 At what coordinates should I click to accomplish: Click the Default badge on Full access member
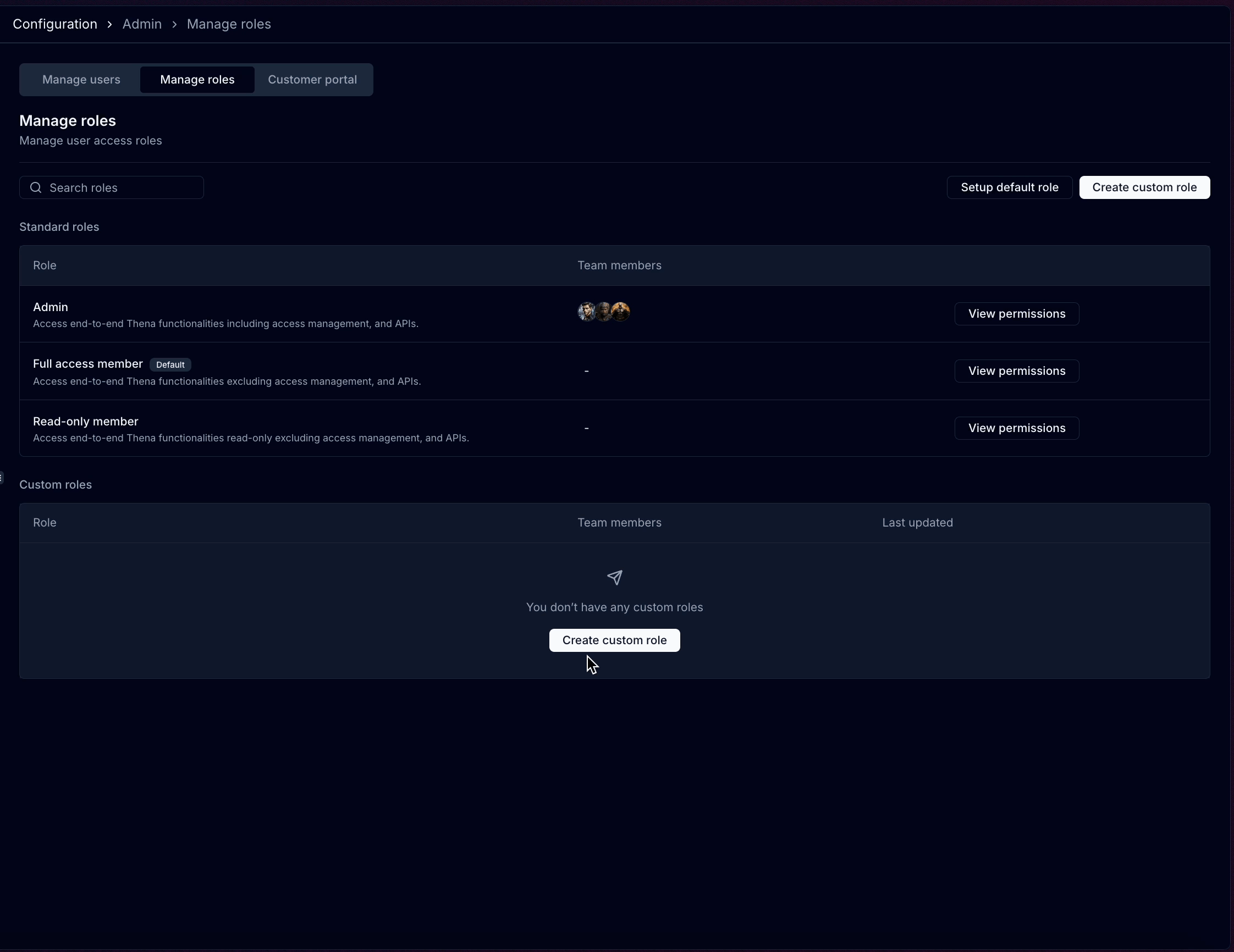[170, 365]
